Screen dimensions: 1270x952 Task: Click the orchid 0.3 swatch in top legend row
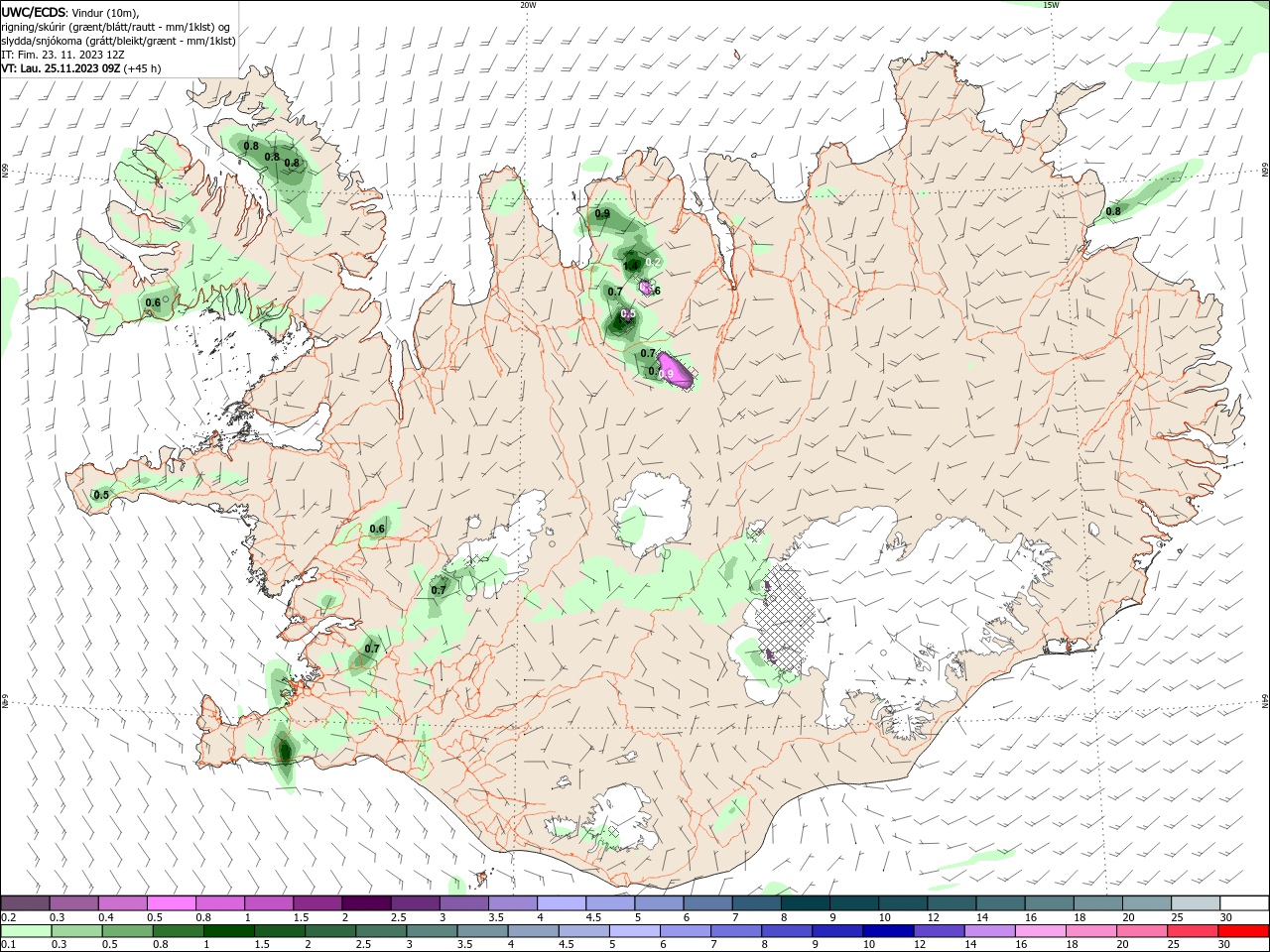point(74,903)
